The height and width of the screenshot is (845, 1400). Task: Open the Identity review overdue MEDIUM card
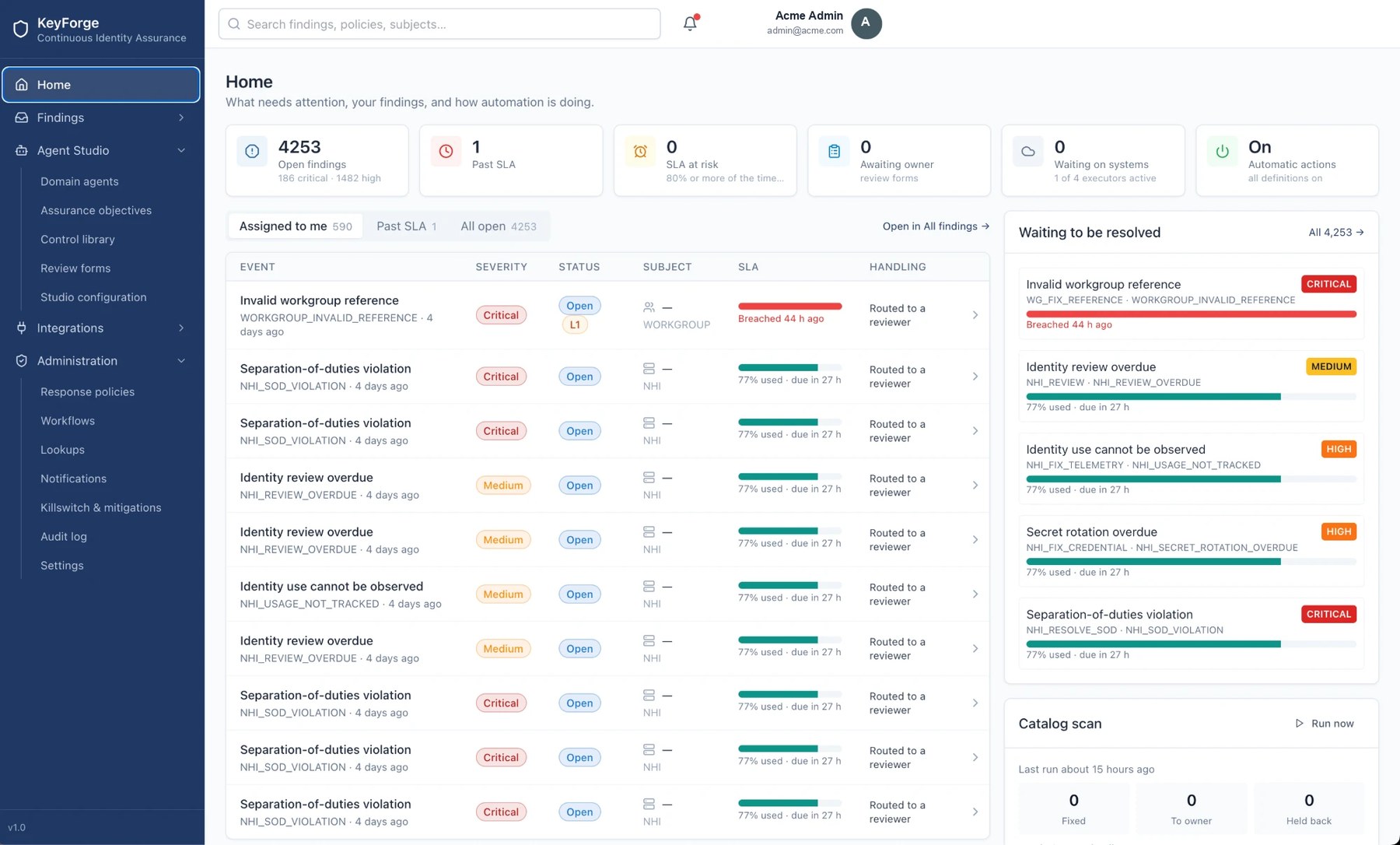(1191, 386)
